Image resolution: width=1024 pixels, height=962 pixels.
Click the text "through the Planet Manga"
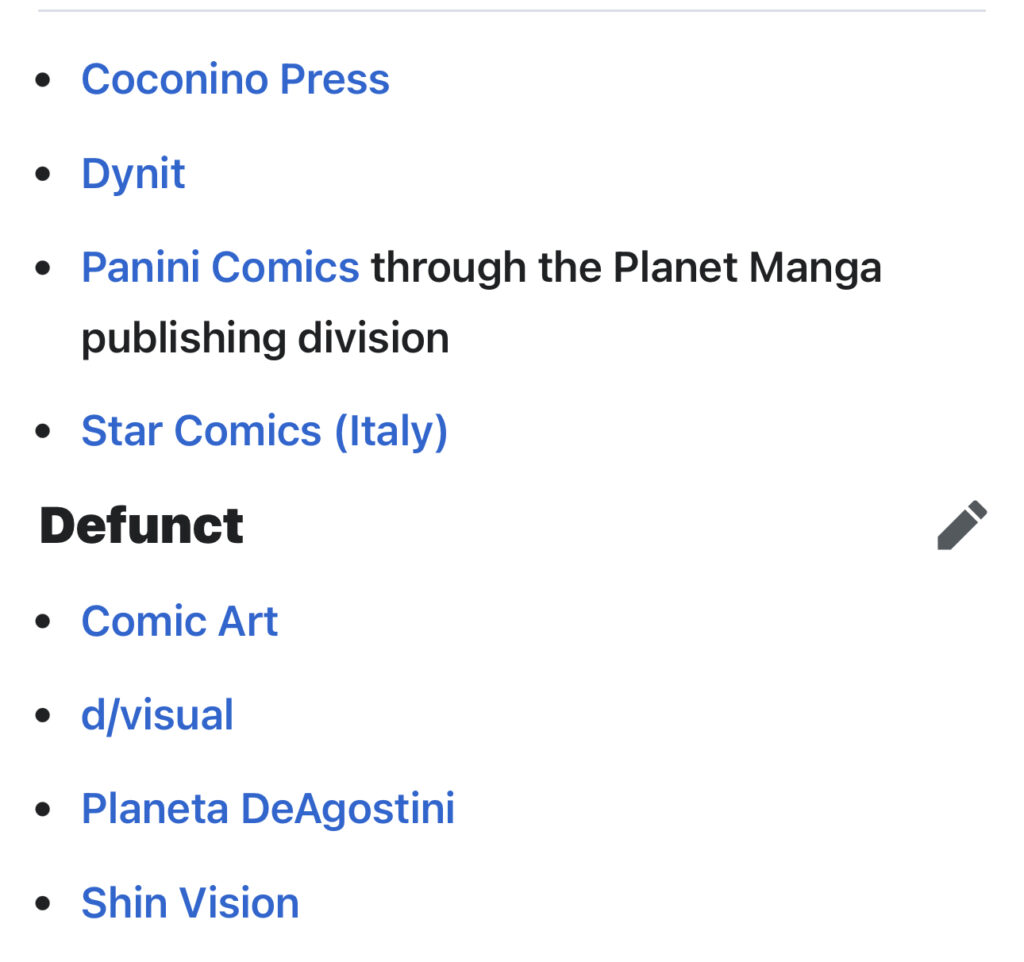tap(626, 268)
